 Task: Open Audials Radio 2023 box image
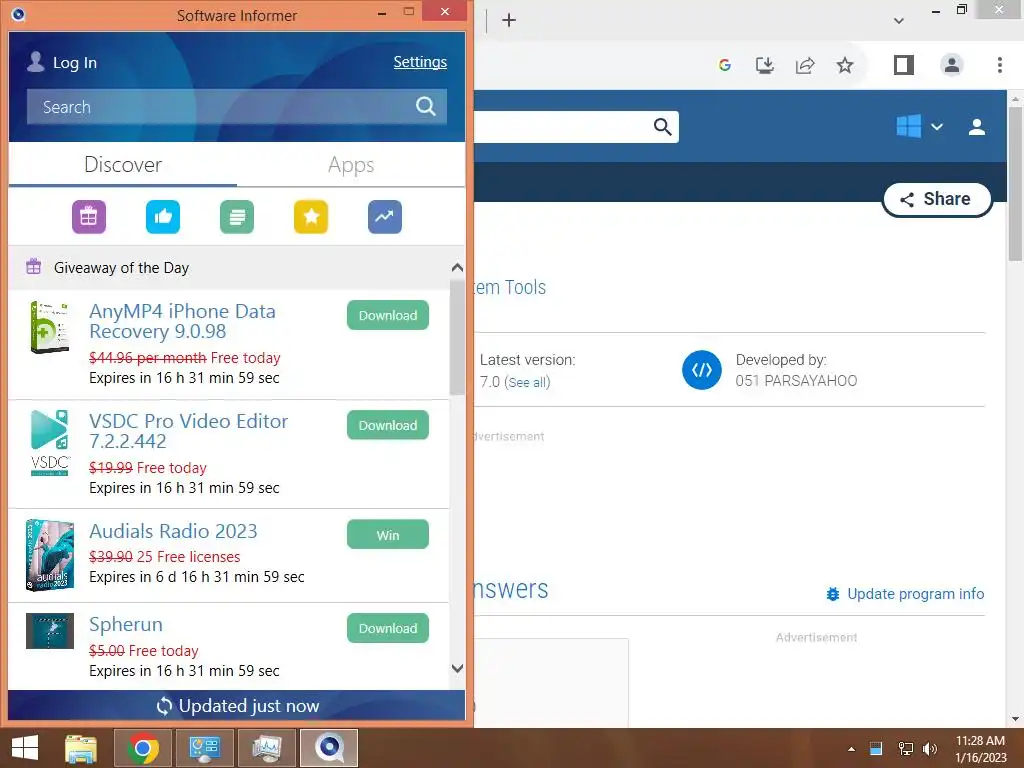coord(50,555)
